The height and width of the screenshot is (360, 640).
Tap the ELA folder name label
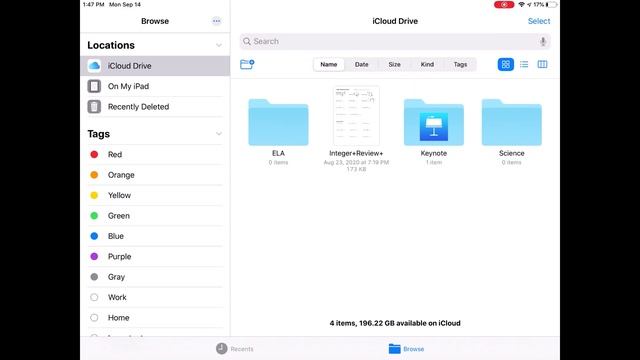[278, 153]
